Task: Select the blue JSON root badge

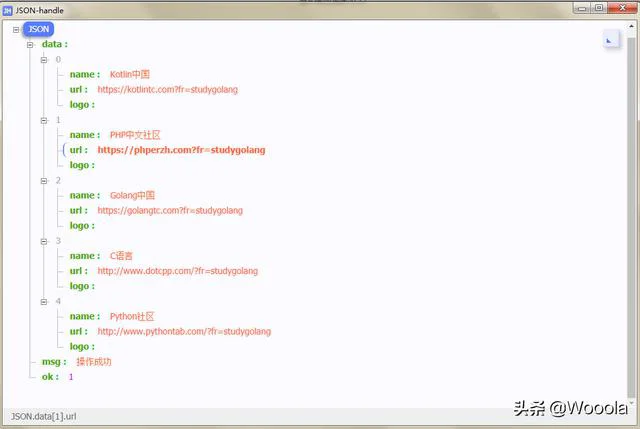Action: [38, 29]
